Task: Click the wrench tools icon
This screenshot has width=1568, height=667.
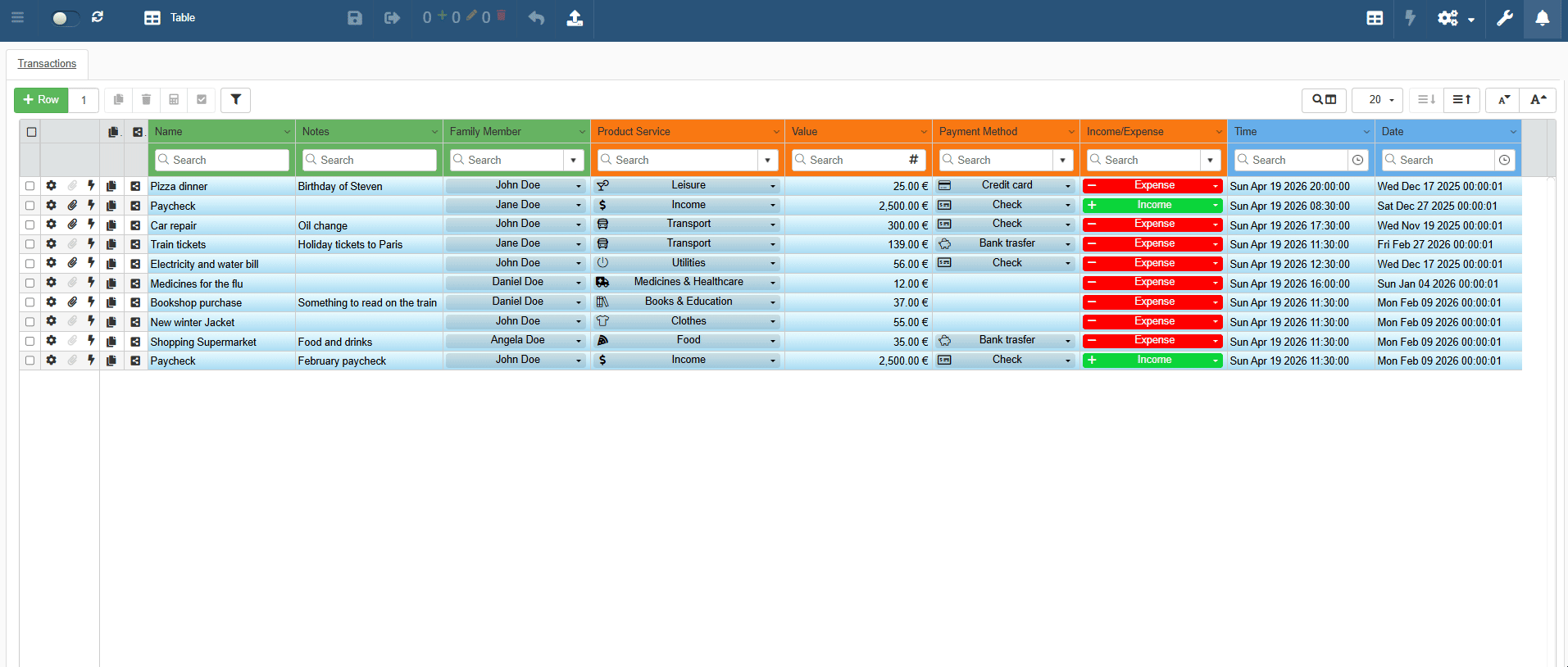Action: (x=1504, y=18)
